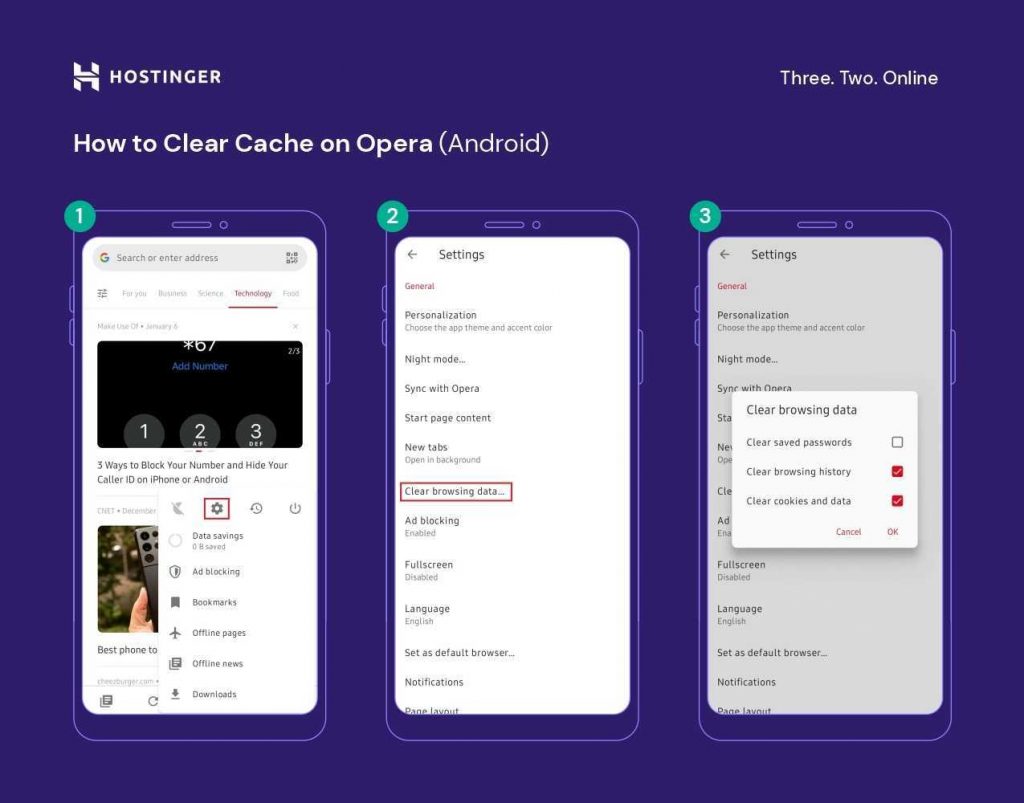The height and width of the screenshot is (803, 1024).
Task: Open Fullscreen setting in phone 2
Action: (428, 571)
